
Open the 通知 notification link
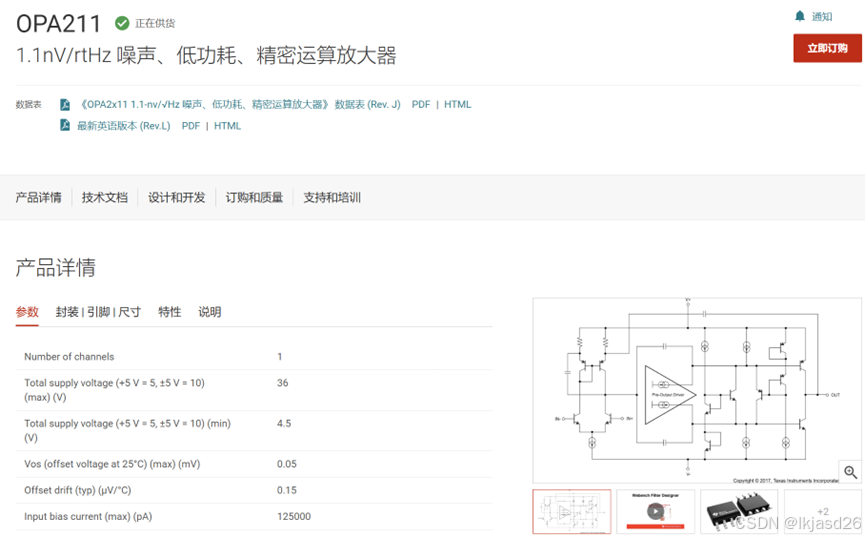pyautogui.click(x=821, y=17)
